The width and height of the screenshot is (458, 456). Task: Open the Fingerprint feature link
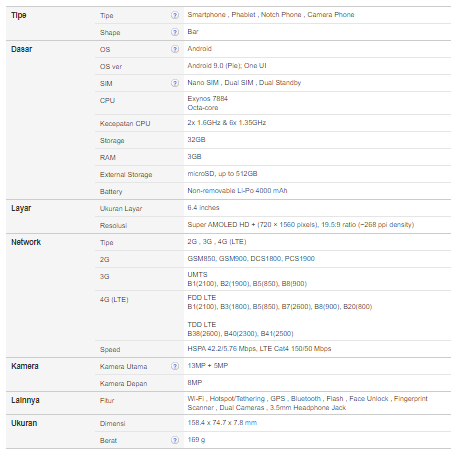point(411,399)
